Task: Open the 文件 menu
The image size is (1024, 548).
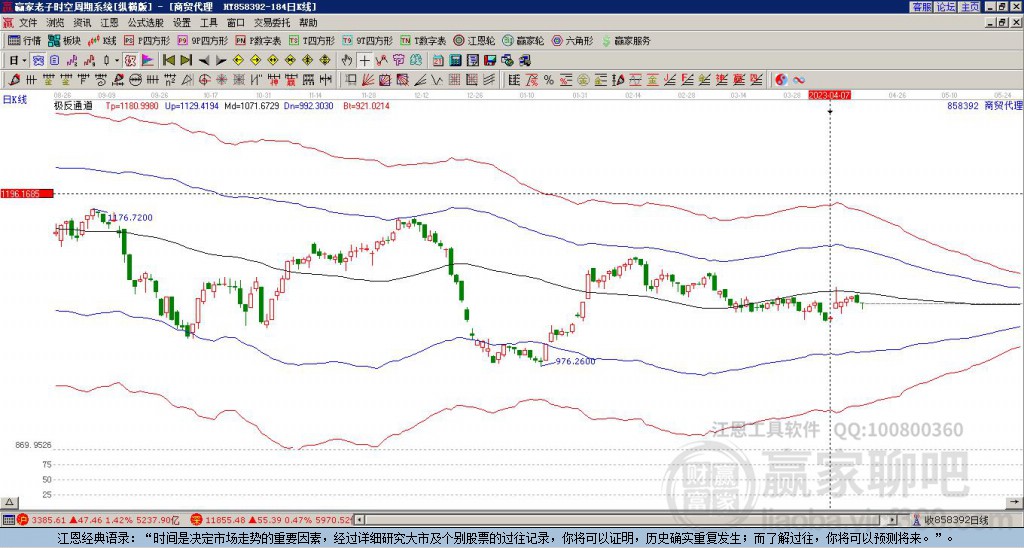Action: (x=28, y=23)
